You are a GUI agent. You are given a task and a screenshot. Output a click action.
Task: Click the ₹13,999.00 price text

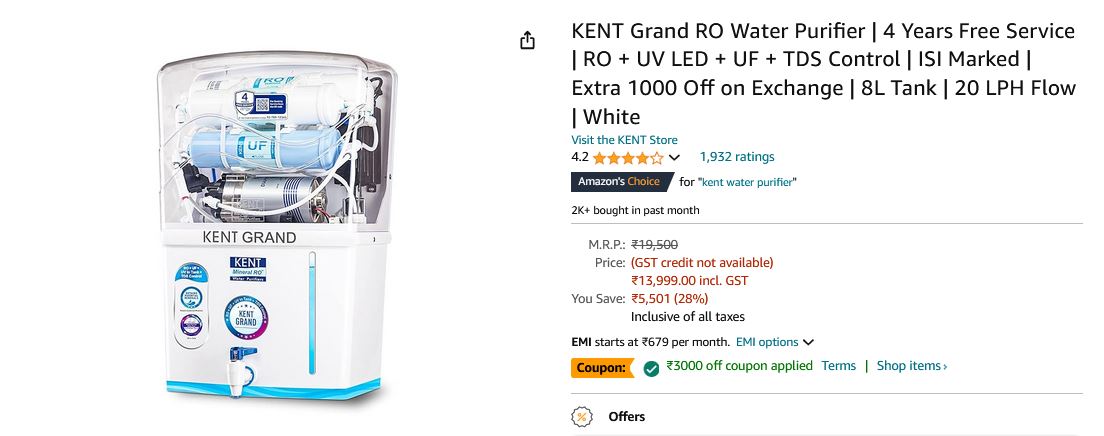coord(690,281)
